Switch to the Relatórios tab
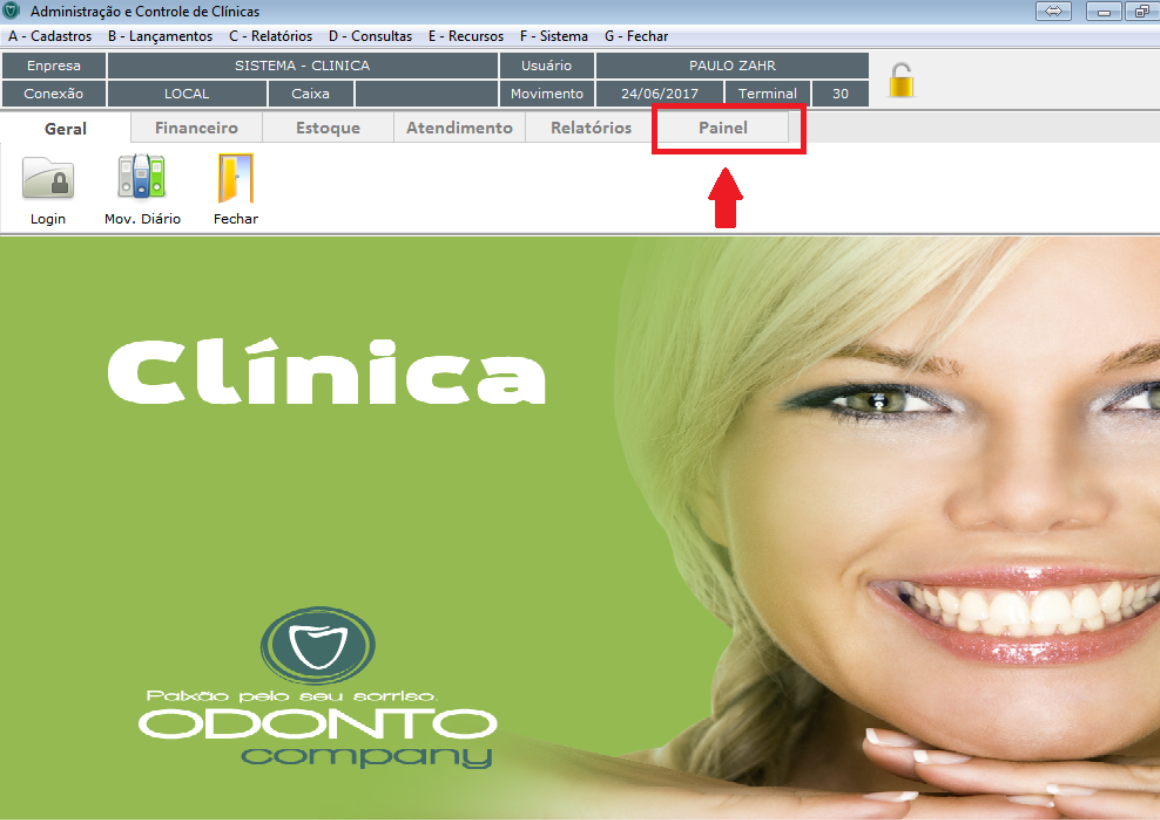1160x820 pixels. [x=590, y=127]
